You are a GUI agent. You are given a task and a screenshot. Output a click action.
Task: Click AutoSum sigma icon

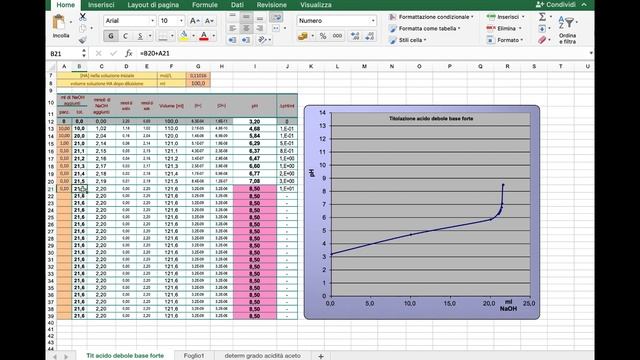pos(542,17)
